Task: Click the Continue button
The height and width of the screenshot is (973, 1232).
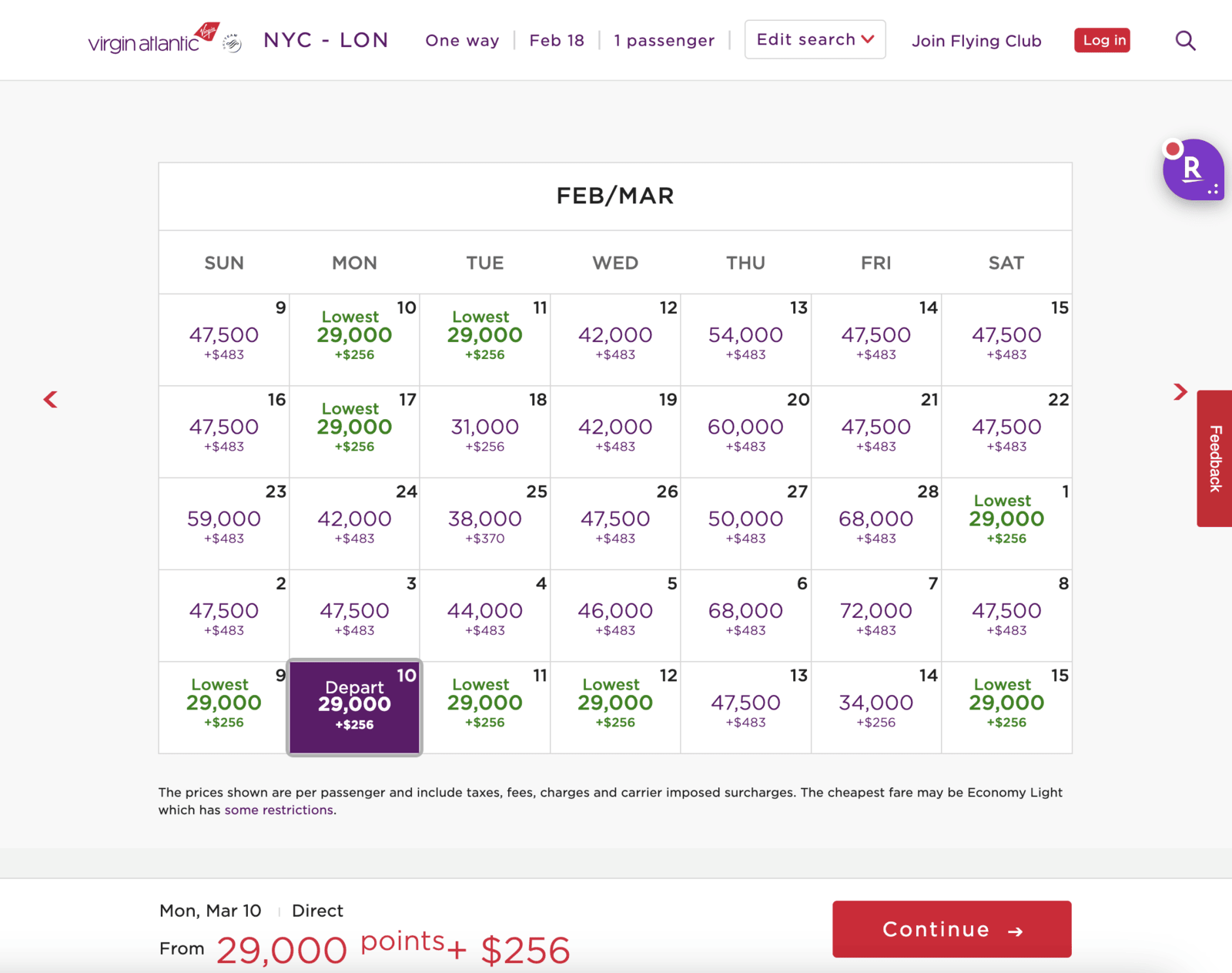Action: 951,929
